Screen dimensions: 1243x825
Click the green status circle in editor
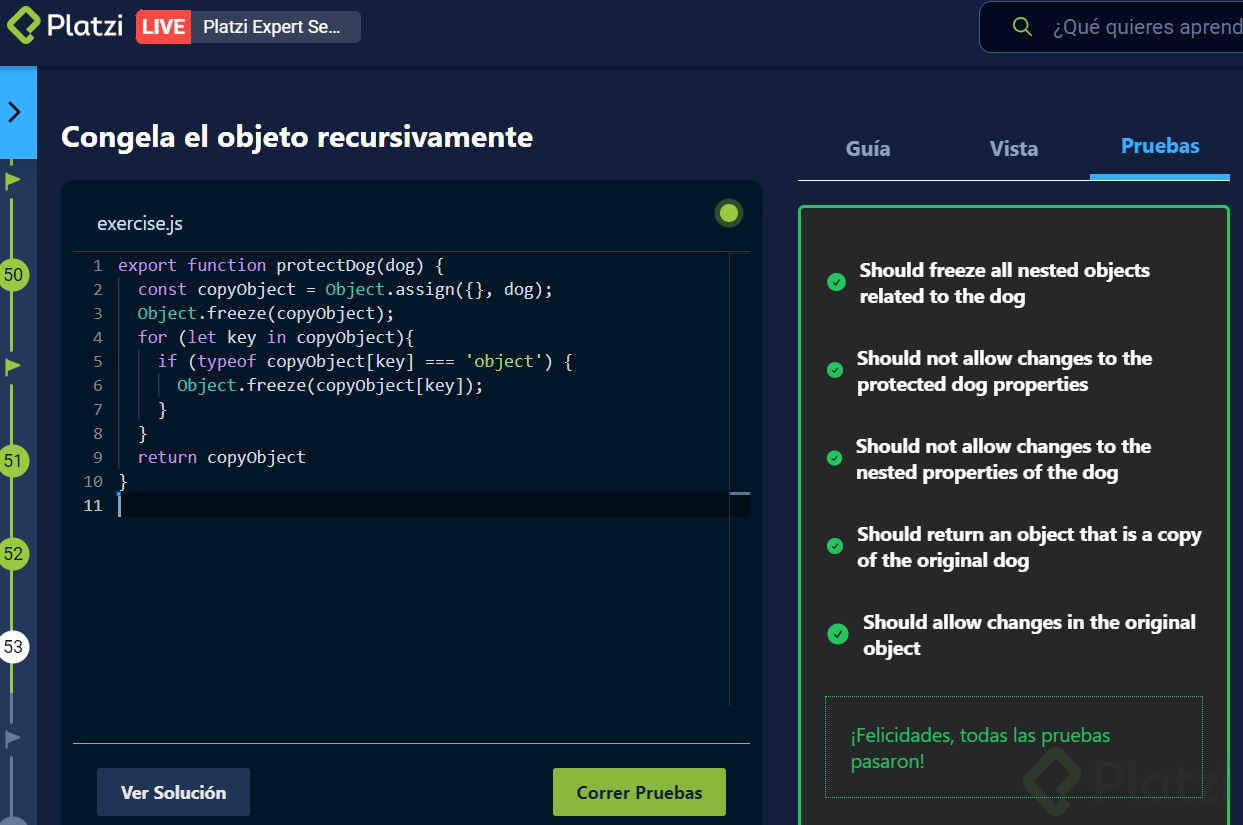(x=729, y=213)
